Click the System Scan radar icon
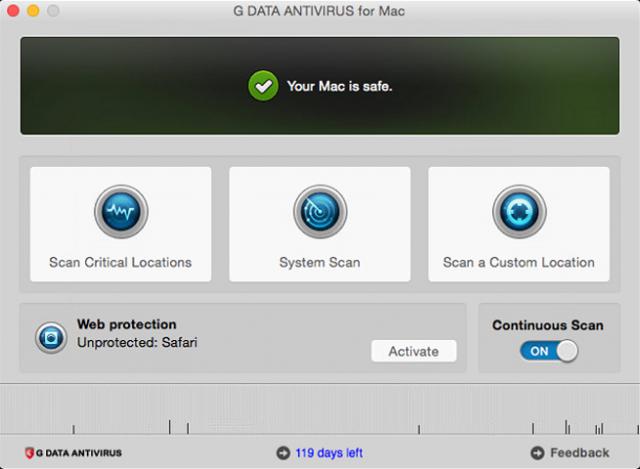 [320, 211]
